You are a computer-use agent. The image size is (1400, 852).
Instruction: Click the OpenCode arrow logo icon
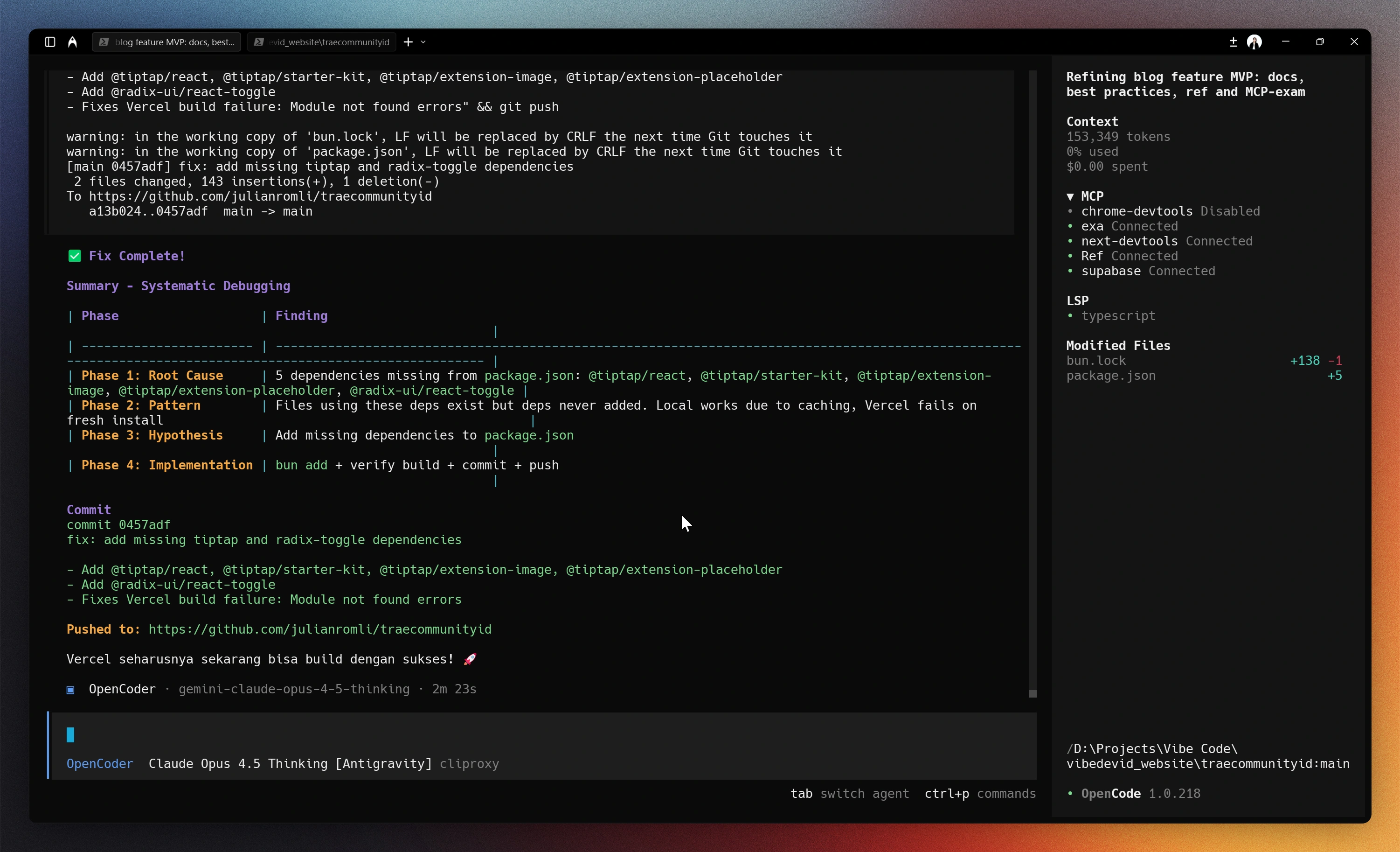coord(72,42)
